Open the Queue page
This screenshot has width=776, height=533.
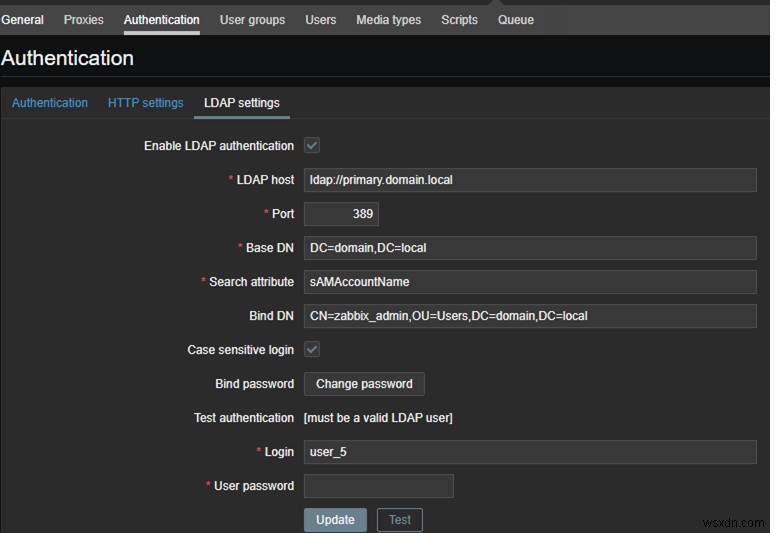516,20
